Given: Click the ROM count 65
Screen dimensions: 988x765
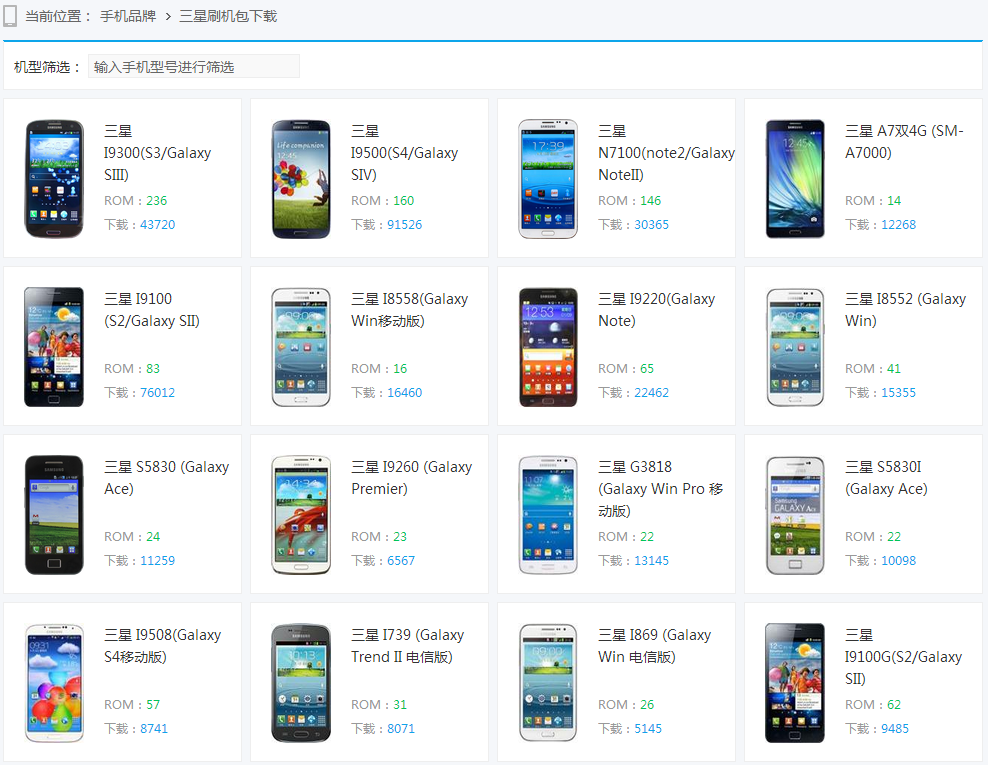Looking at the screenshot, I should 647,369.
